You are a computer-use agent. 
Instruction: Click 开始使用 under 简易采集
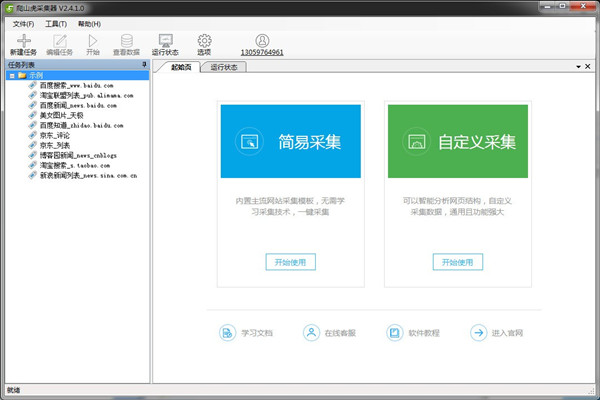click(290, 262)
